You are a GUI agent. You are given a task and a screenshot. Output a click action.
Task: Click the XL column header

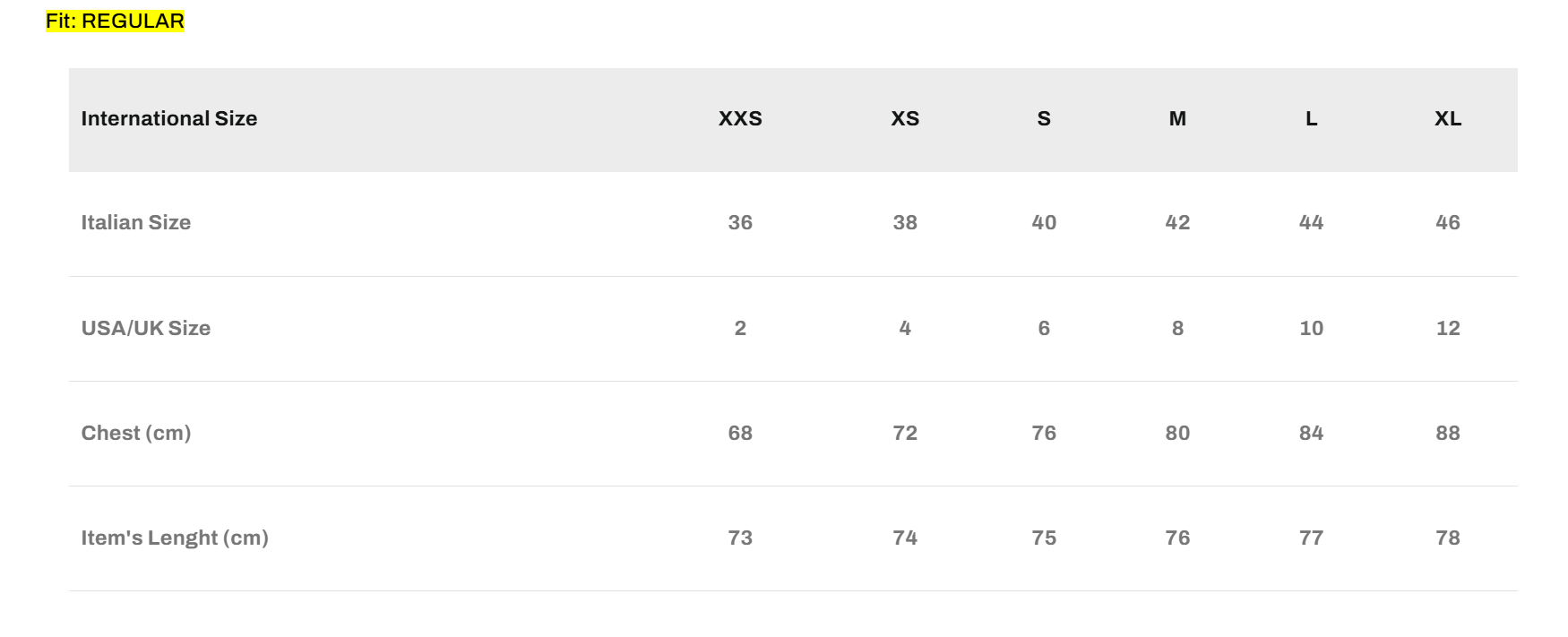(1448, 118)
